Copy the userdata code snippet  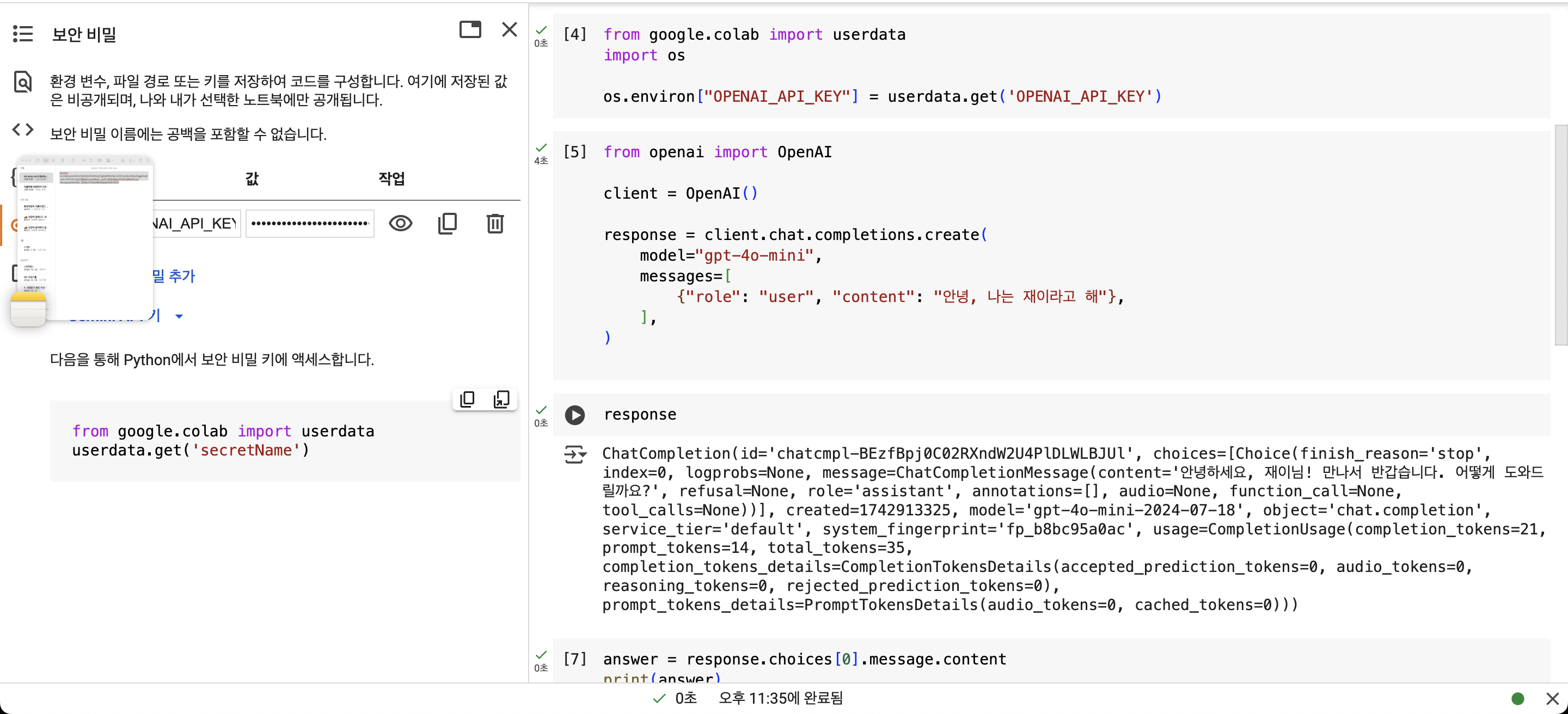tap(468, 399)
